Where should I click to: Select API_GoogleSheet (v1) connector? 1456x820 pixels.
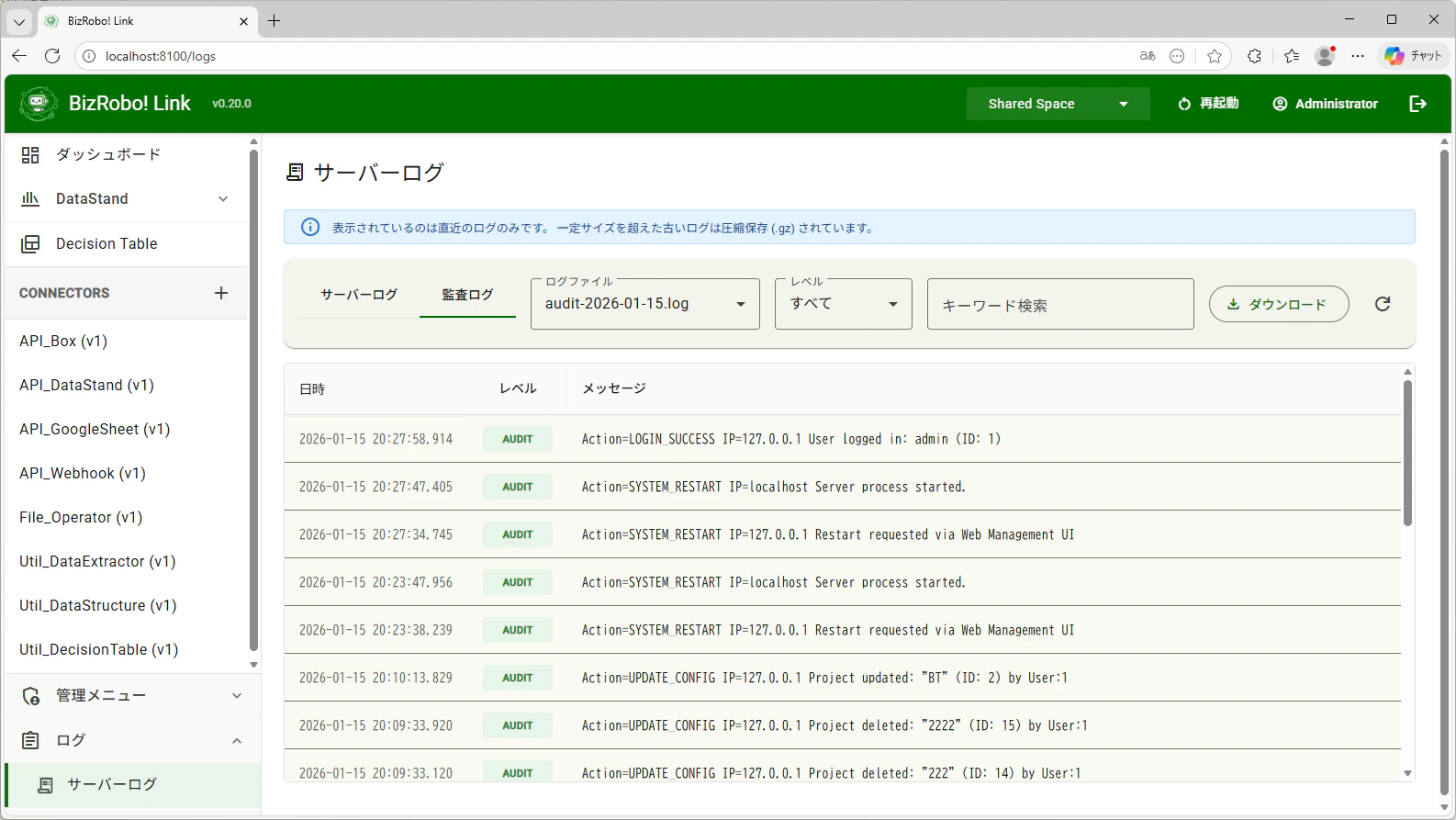[x=127, y=429]
